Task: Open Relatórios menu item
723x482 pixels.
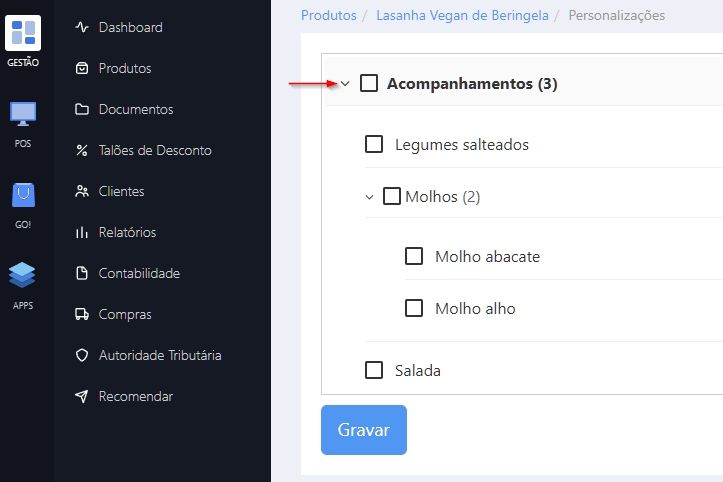Action: [x=127, y=232]
